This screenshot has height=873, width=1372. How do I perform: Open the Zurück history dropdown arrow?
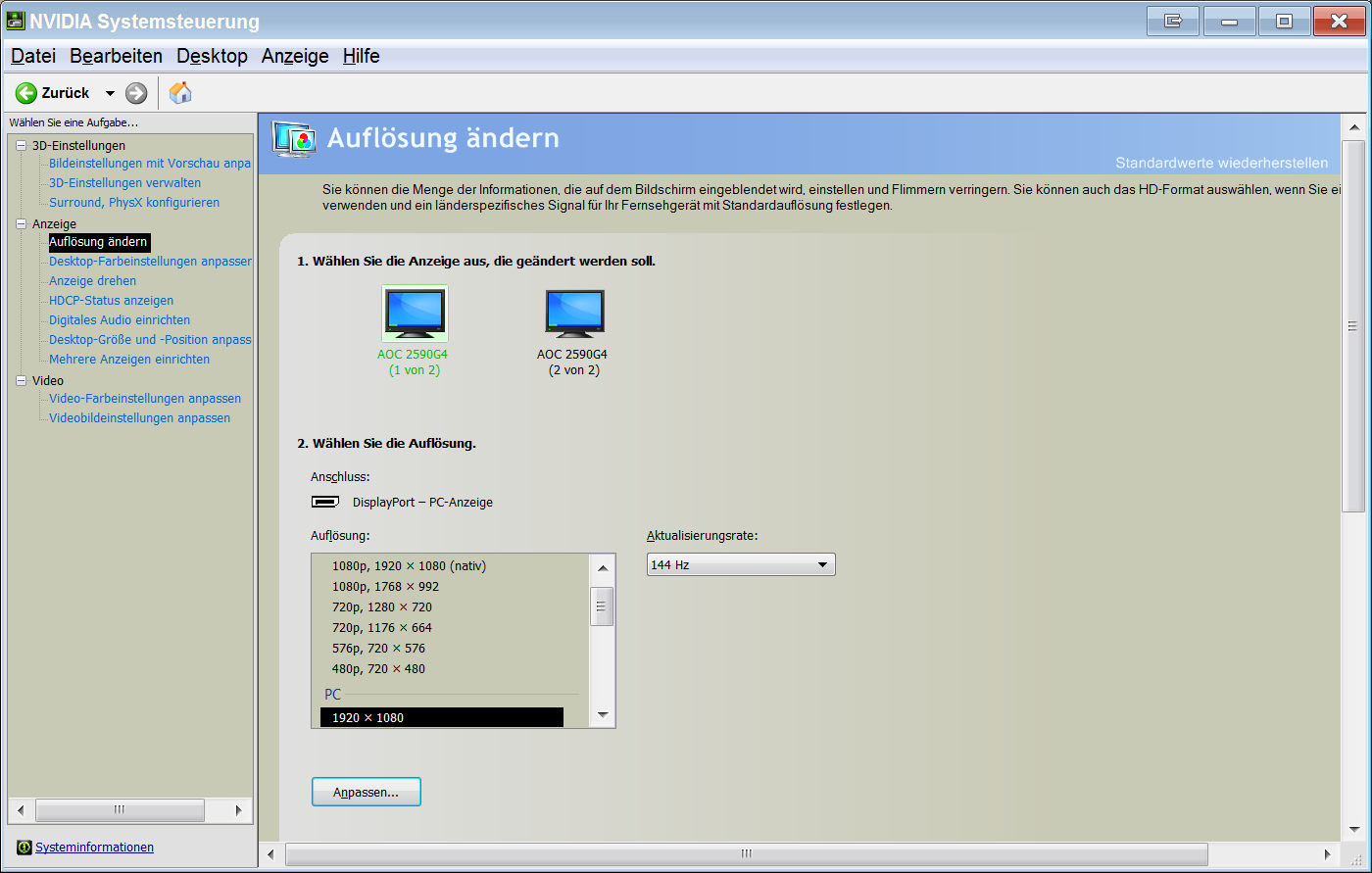pyautogui.click(x=110, y=93)
